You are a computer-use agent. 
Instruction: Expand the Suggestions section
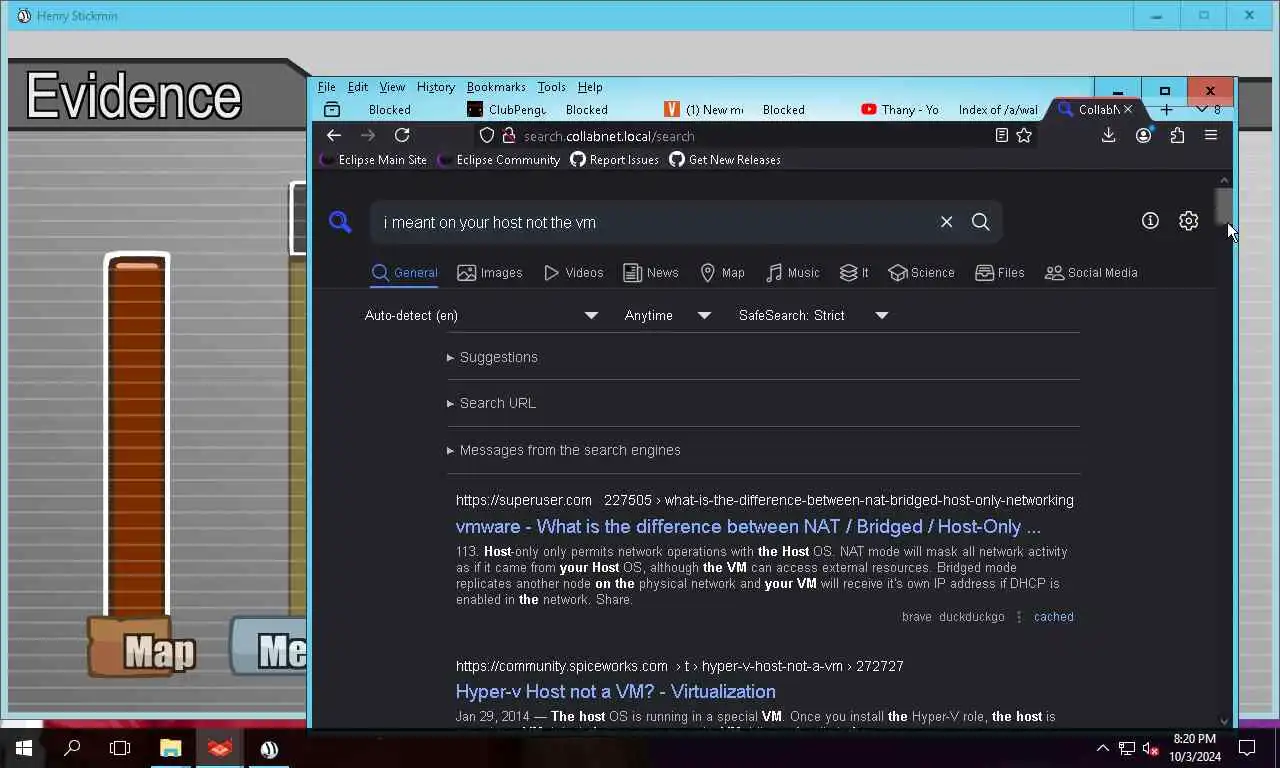(492, 357)
